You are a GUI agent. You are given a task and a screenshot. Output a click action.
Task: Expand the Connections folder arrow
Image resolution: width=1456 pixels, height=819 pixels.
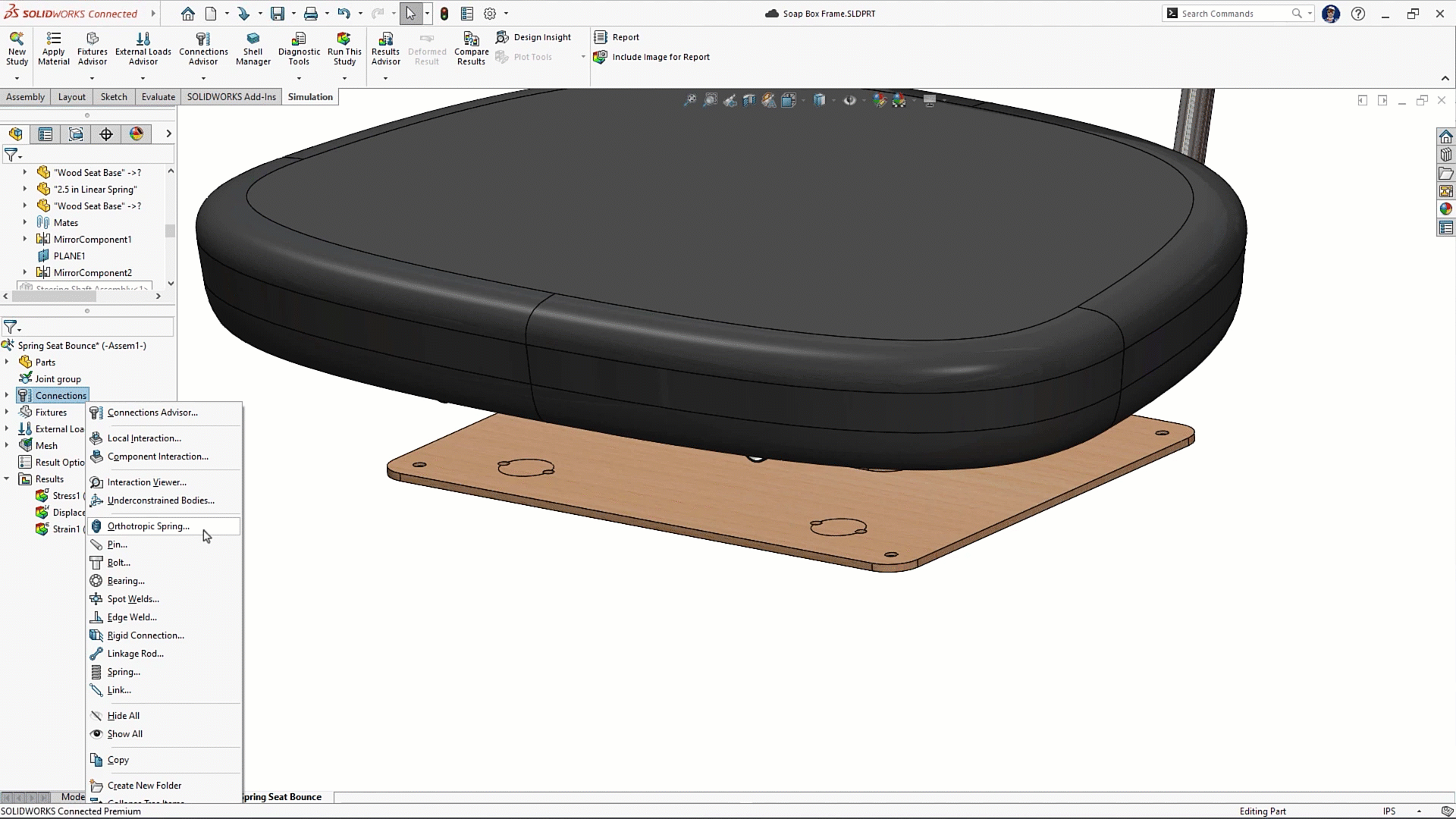[x=7, y=396]
